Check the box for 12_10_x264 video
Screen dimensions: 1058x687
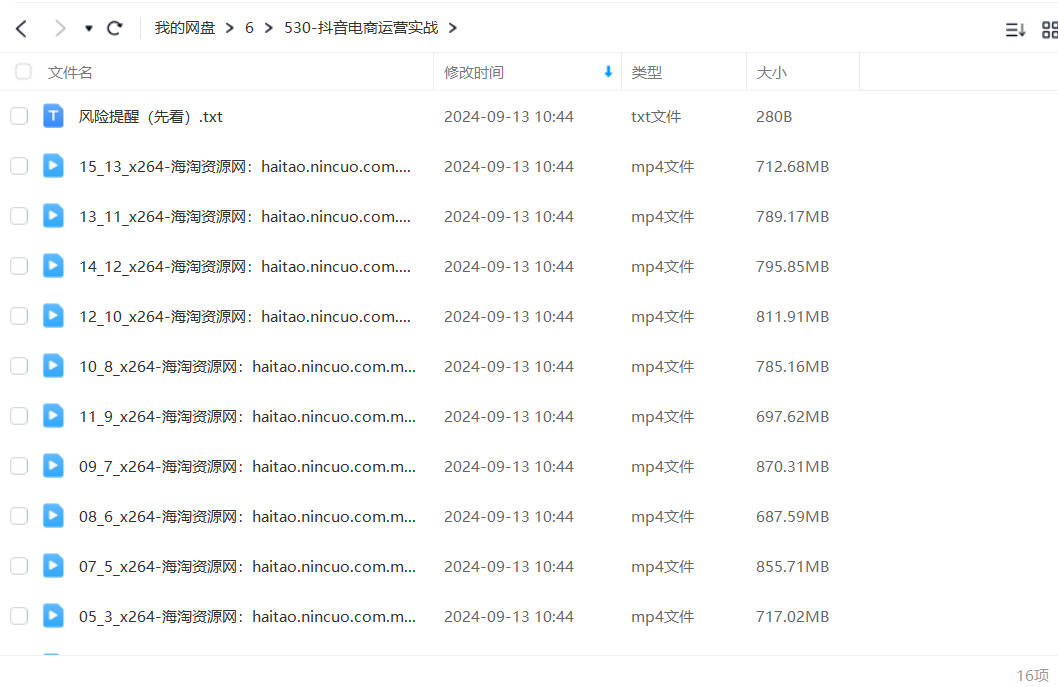(x=19, y=316)
